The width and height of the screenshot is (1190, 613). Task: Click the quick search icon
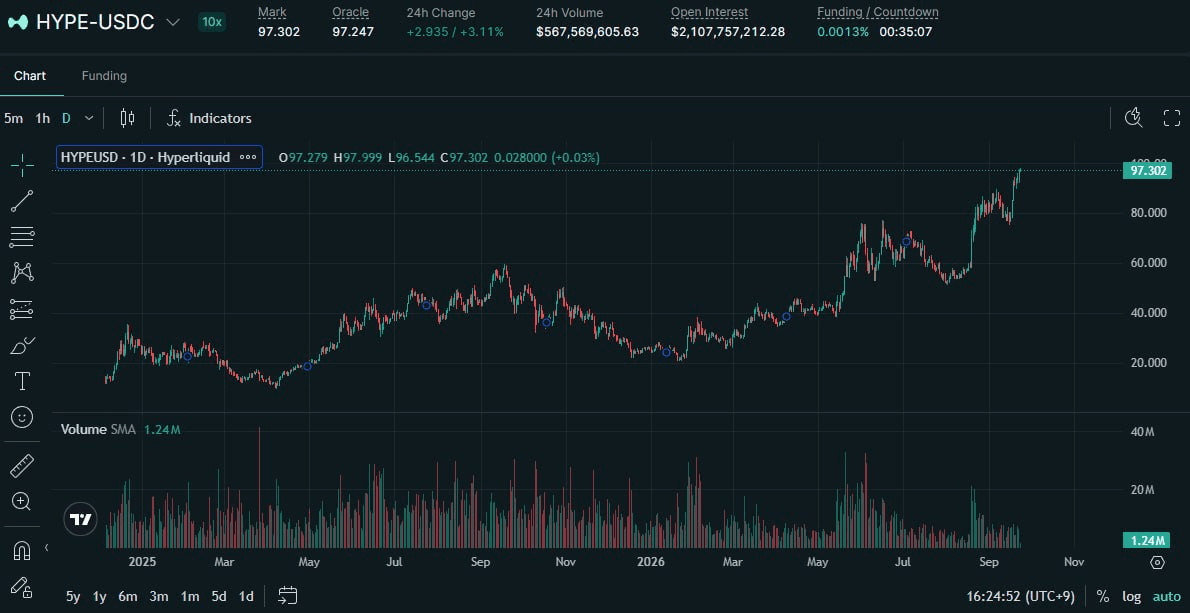click(x=1133, y=118)
